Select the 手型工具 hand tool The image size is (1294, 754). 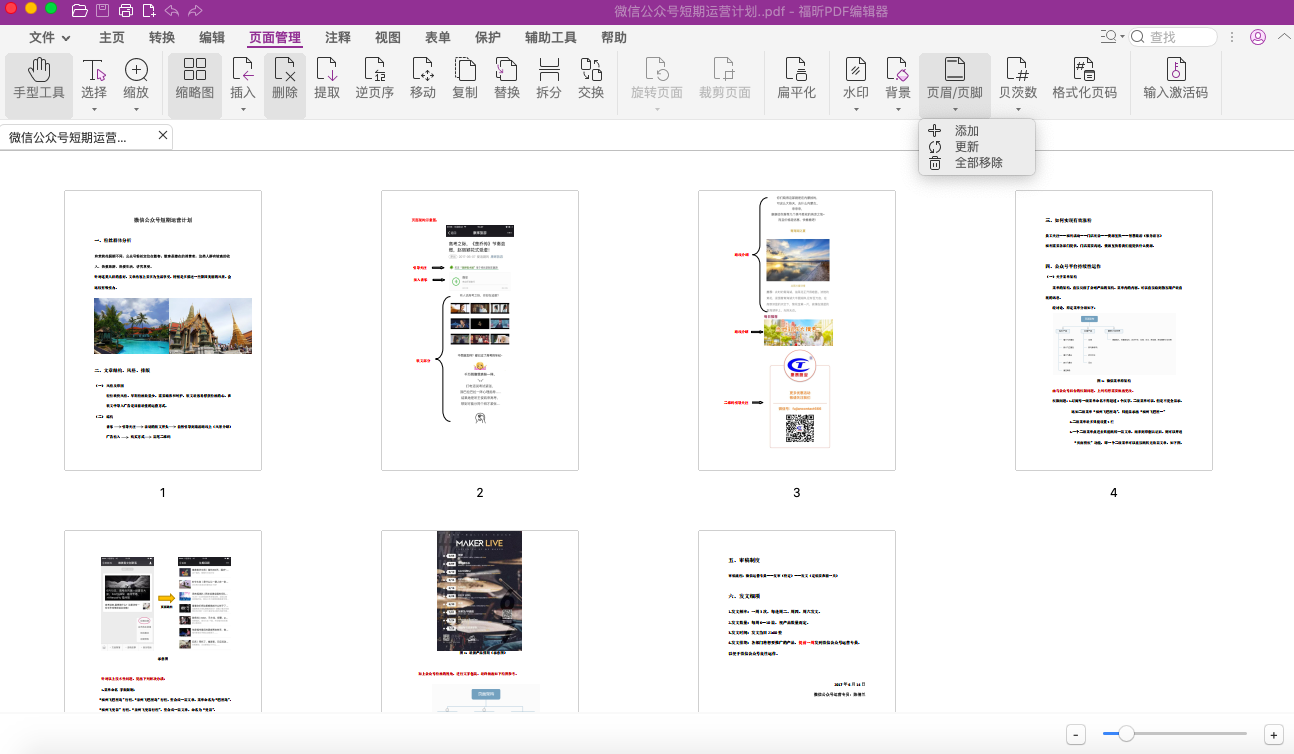tap(39, 79)
